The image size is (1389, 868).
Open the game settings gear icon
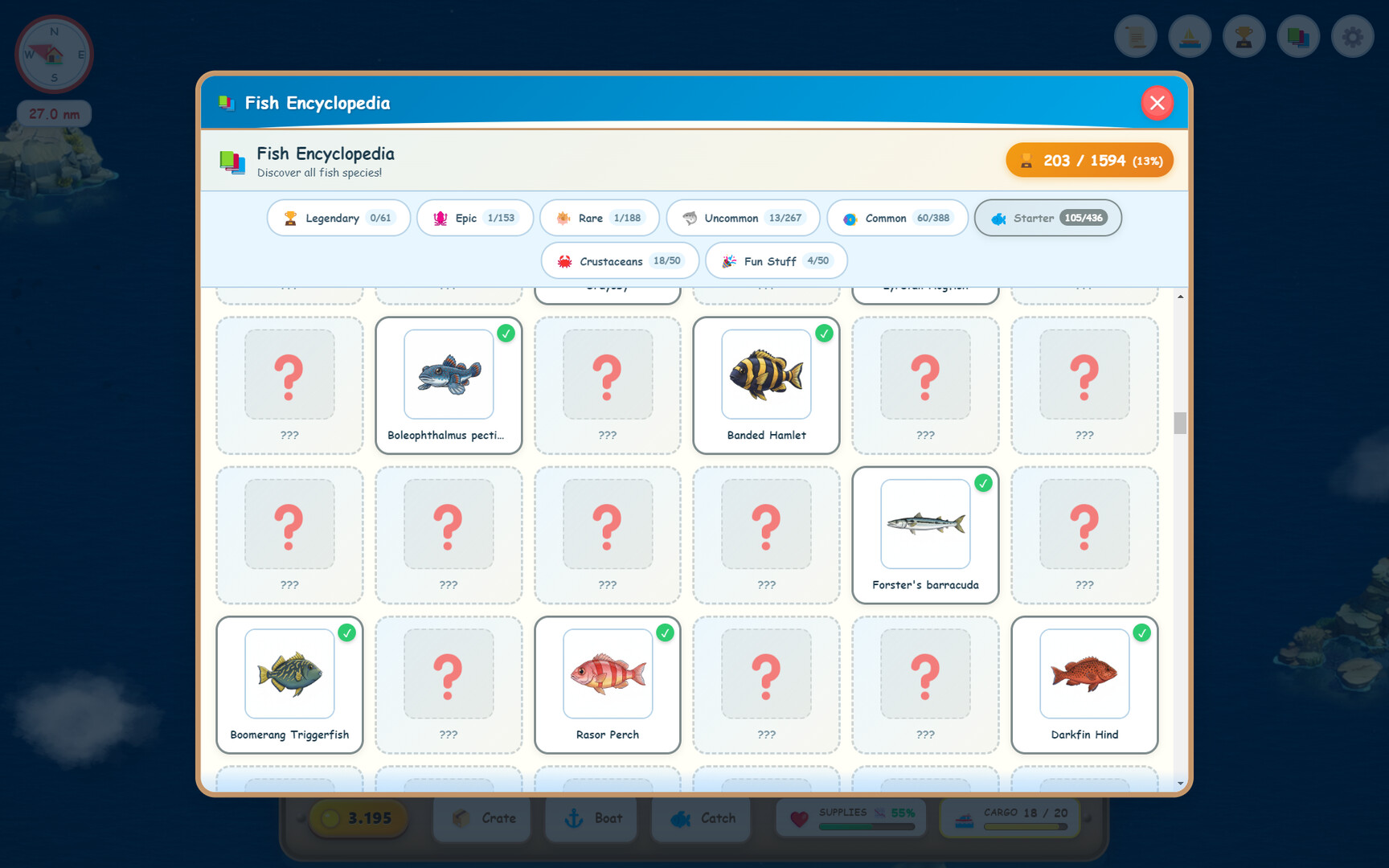(x=1352, y=36)
